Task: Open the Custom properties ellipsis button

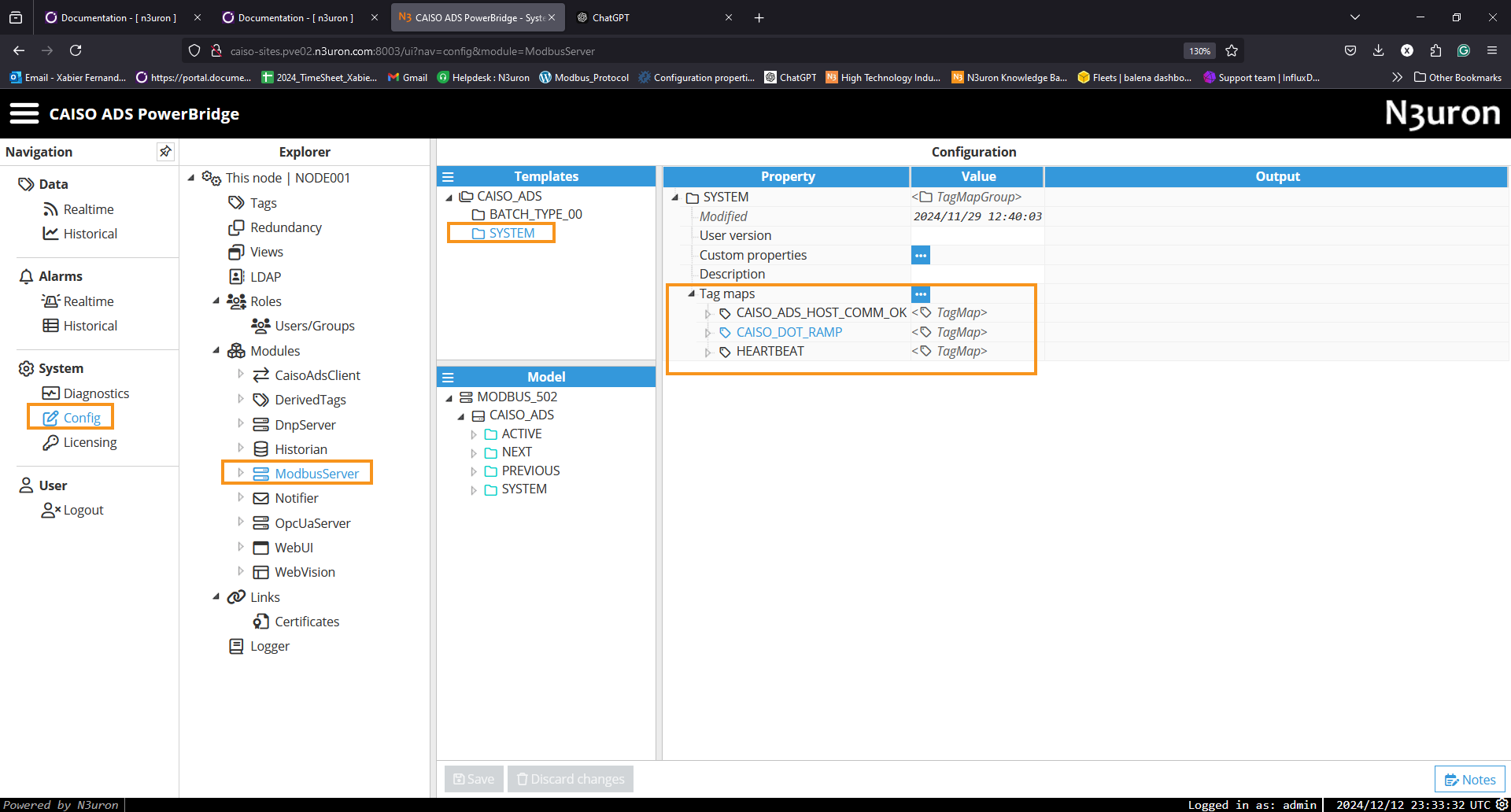Action: (920, 255)
